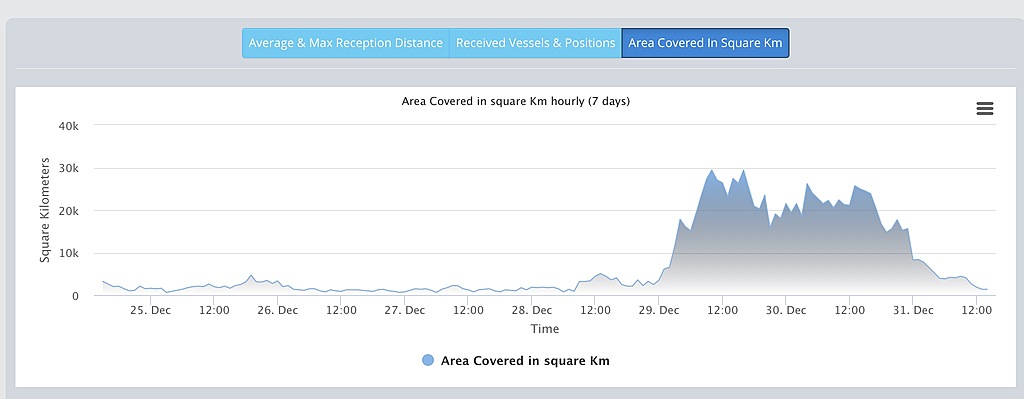Click the 26. Dec axis label

[278, 310]
